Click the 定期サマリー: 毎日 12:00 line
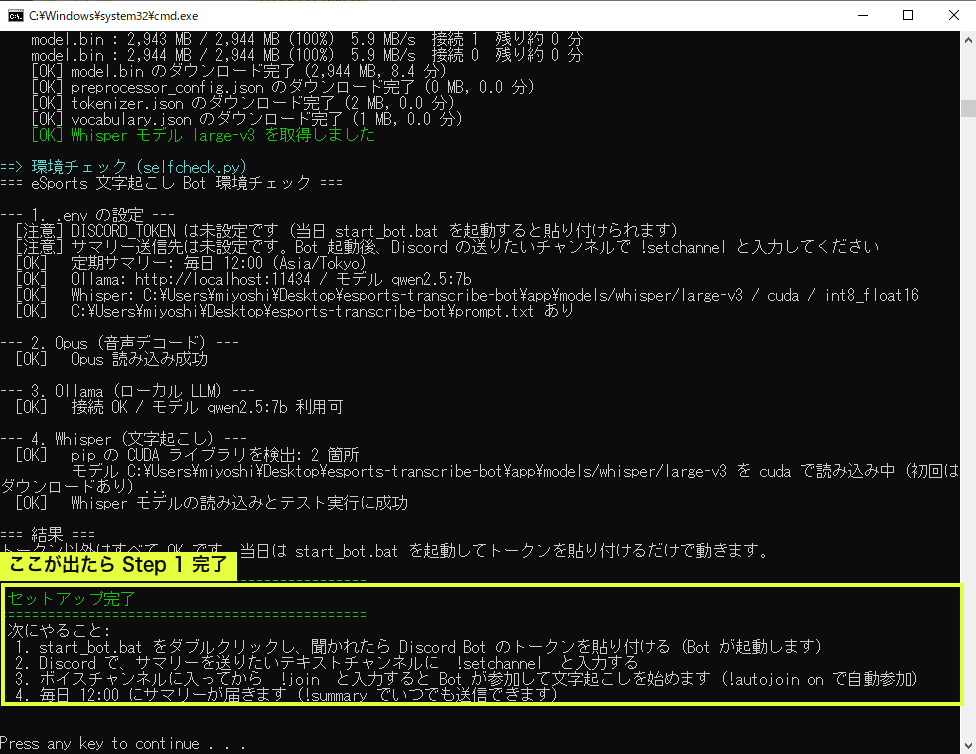The image size is (976, 754). coord(191,263)
